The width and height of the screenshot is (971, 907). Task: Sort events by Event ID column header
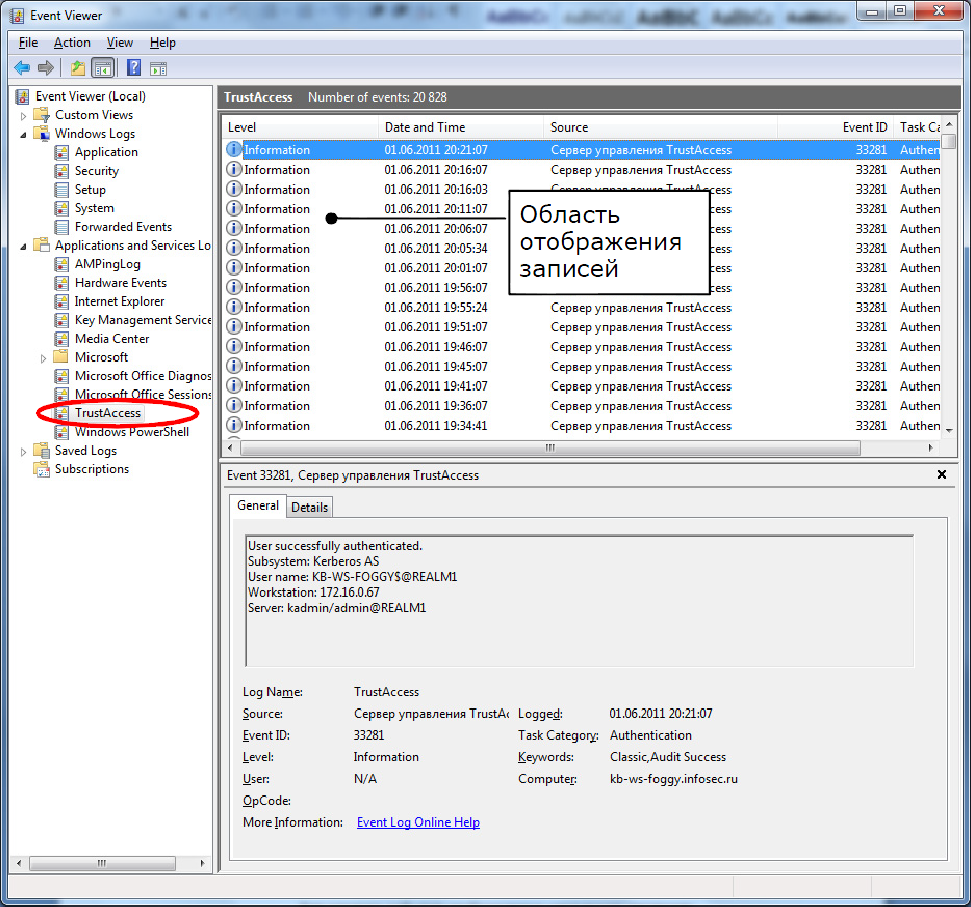(x=835, y=127)
